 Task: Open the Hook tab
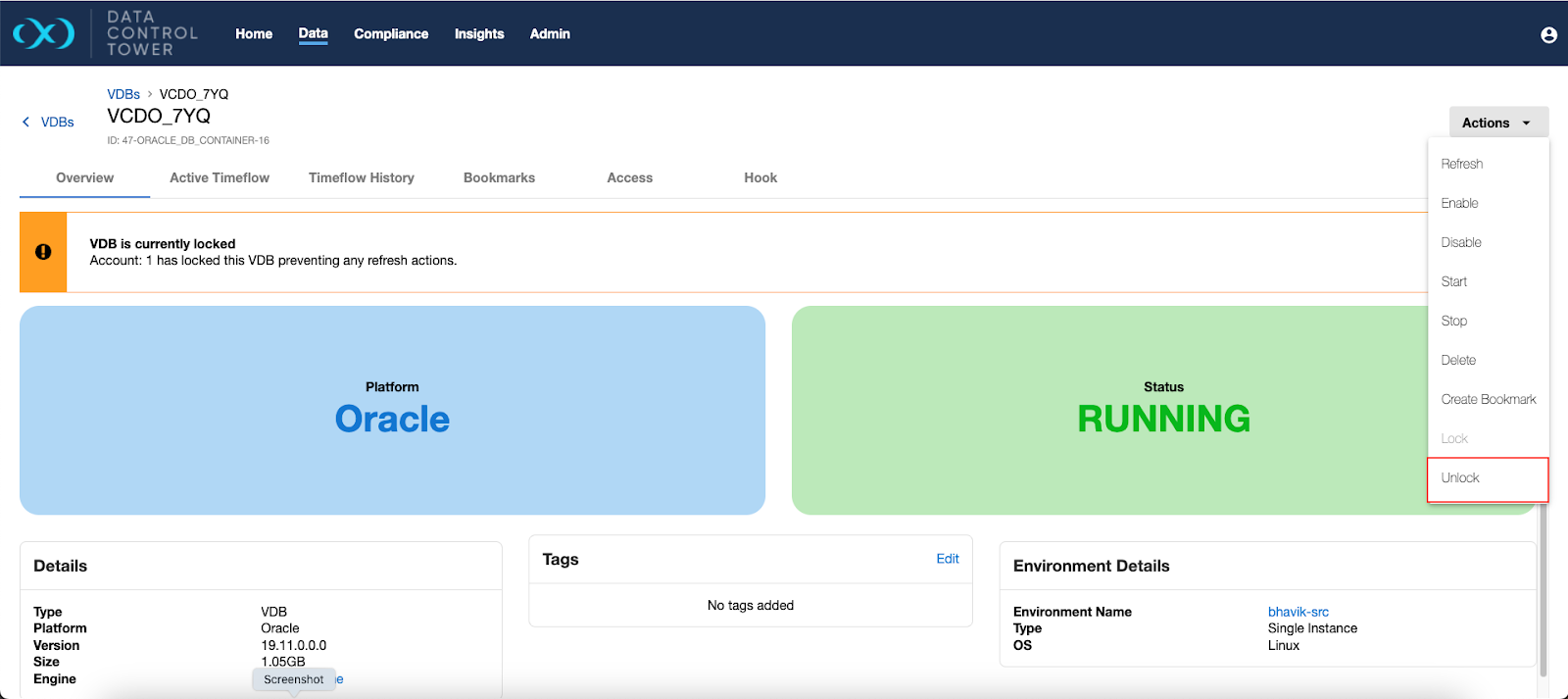[759, 177]
